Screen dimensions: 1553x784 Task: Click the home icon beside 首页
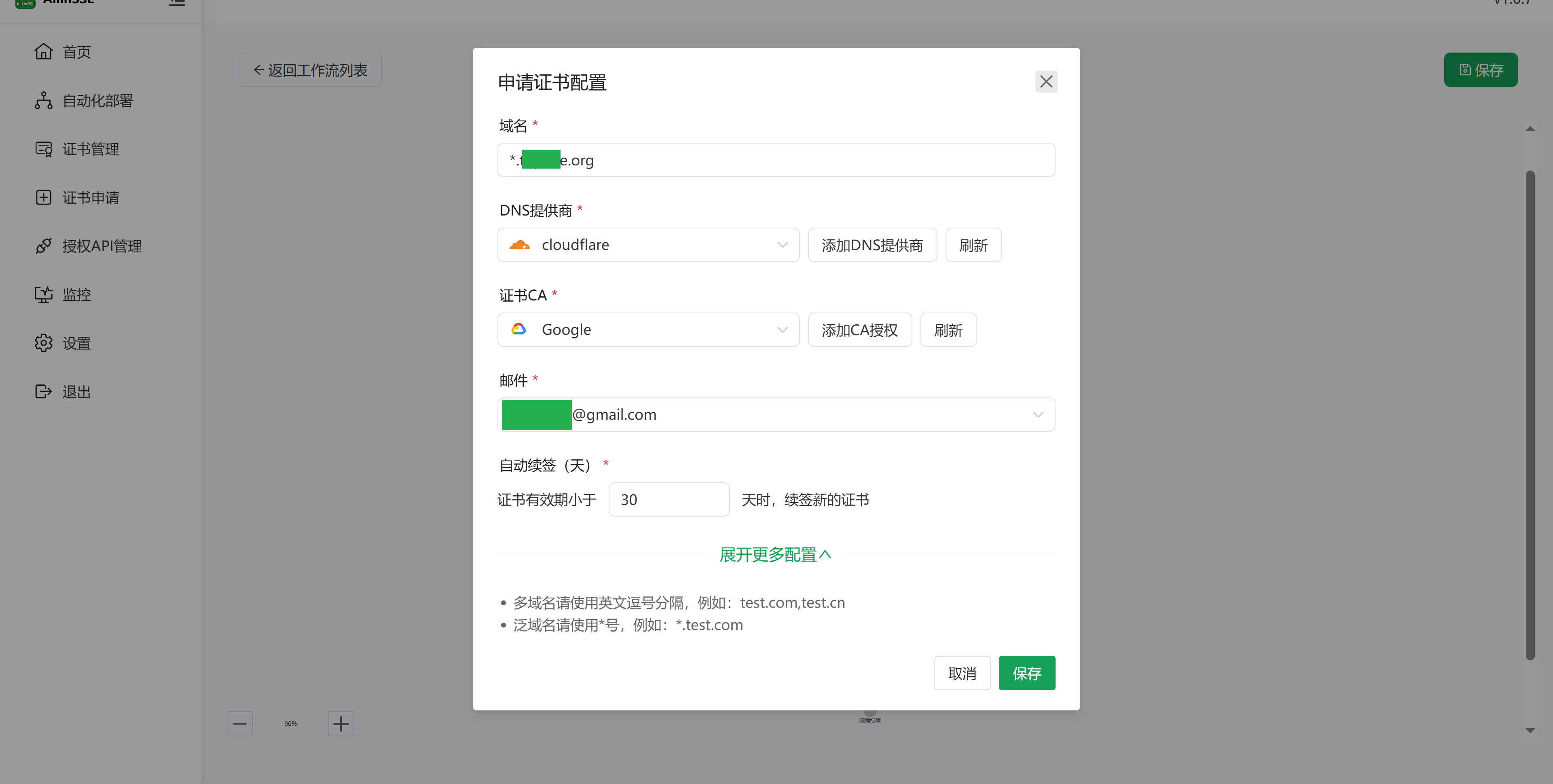coord(43,52)
